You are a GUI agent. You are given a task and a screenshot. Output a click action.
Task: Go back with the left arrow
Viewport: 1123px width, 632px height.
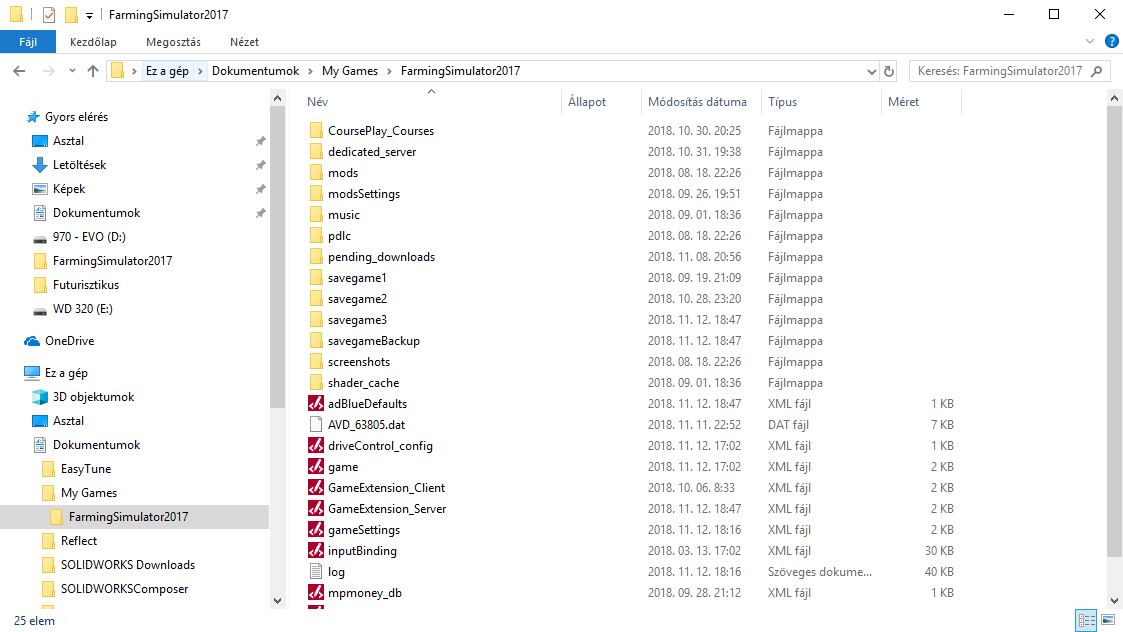click(x=19, y=71)
